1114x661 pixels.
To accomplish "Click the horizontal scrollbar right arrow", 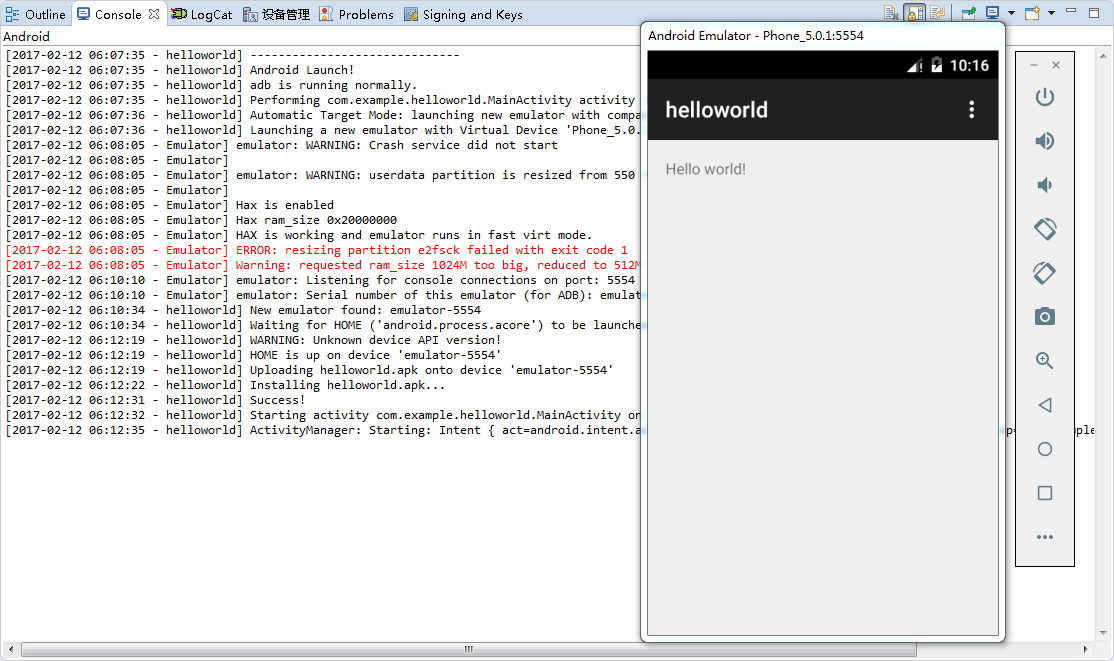I will [1086, 650].
